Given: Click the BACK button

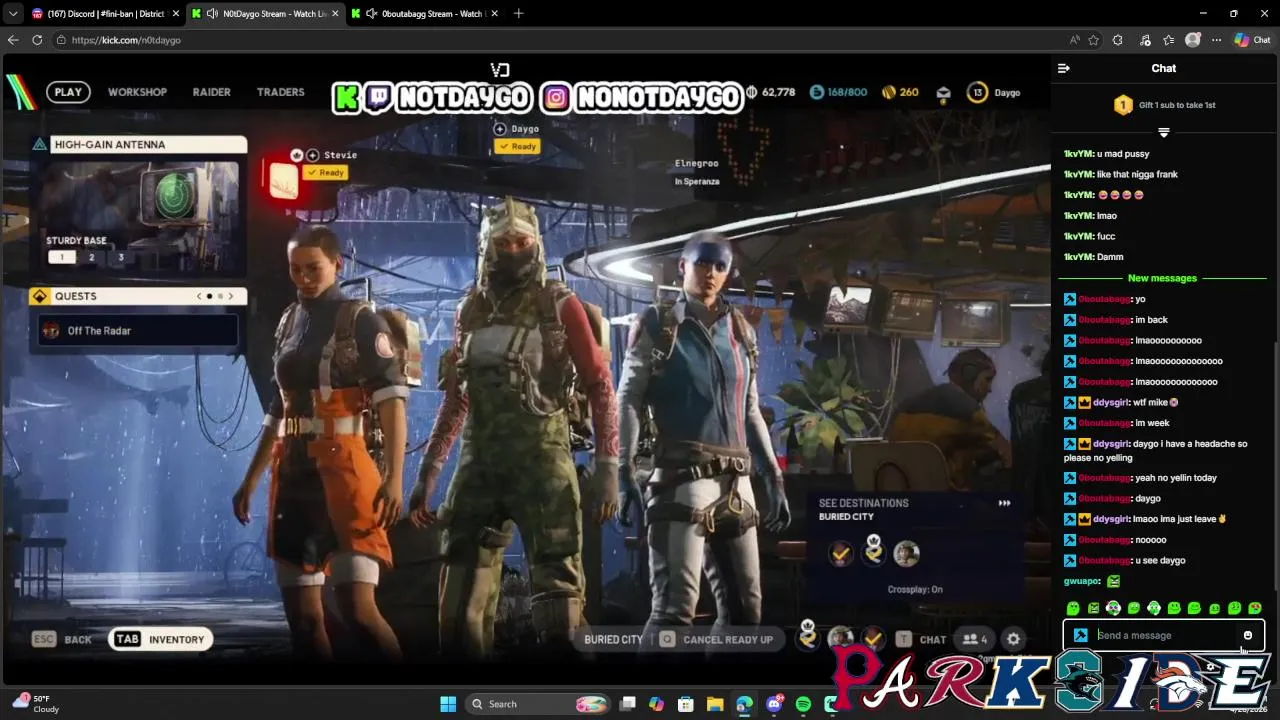Looking at the screenshot, I should tap(62, 640).
